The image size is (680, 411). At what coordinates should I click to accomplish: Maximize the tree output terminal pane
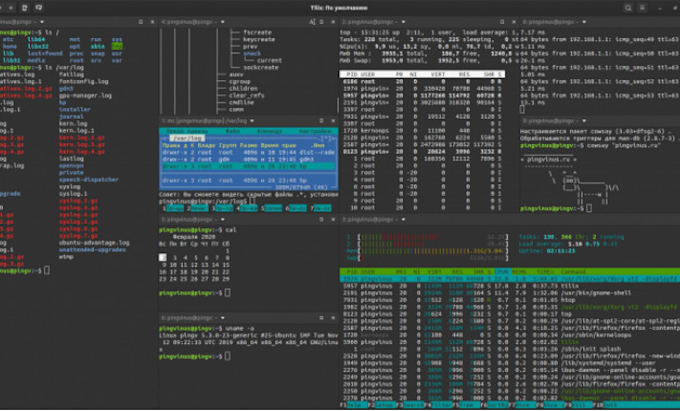tap(322, 22)
